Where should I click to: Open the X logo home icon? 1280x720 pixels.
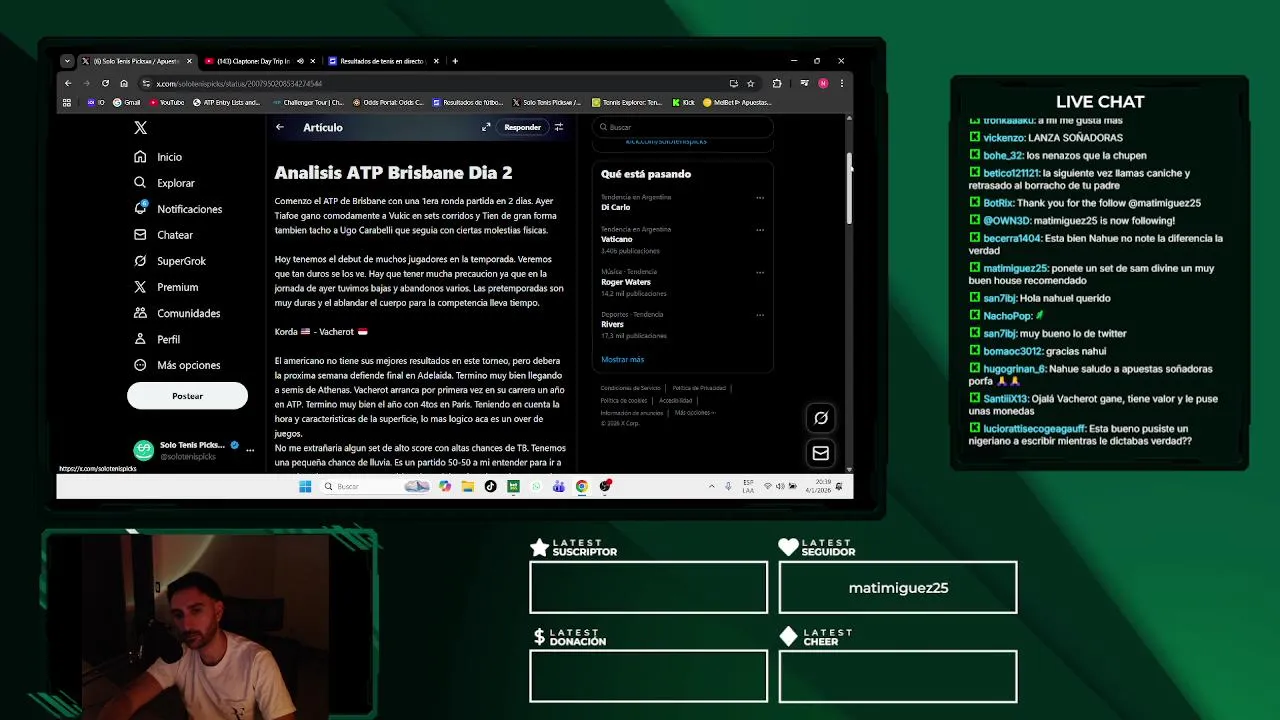tap(140, 128)
